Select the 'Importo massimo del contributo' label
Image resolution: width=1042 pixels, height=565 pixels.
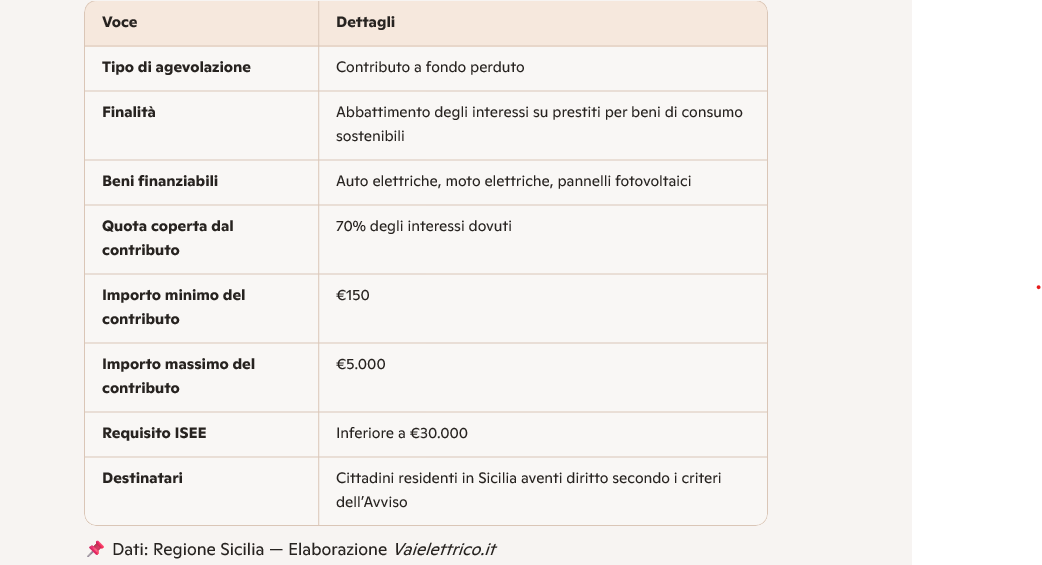click(x=178, y=376)
